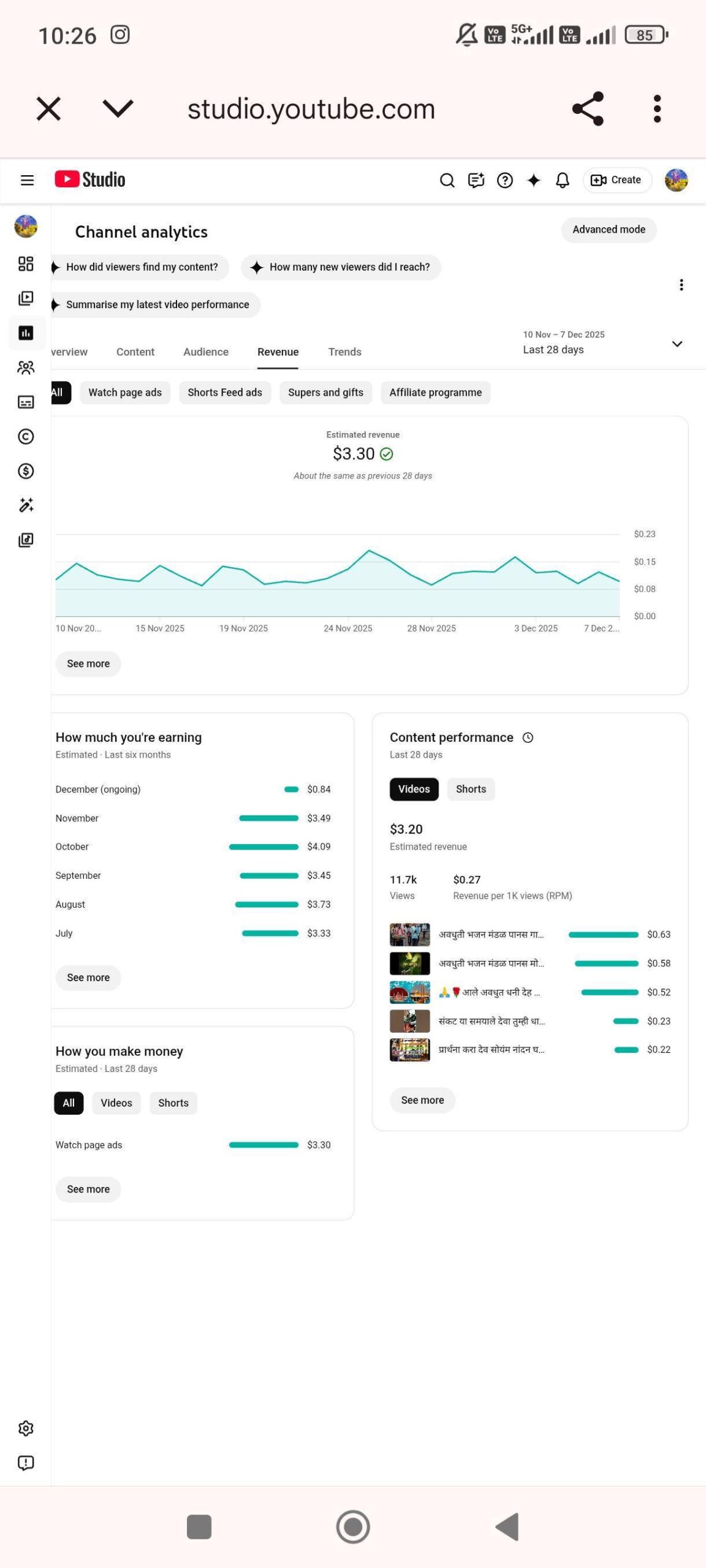Filter revenue by Watch page ads
Viewport: 706px width, 1568px height.
125,393
